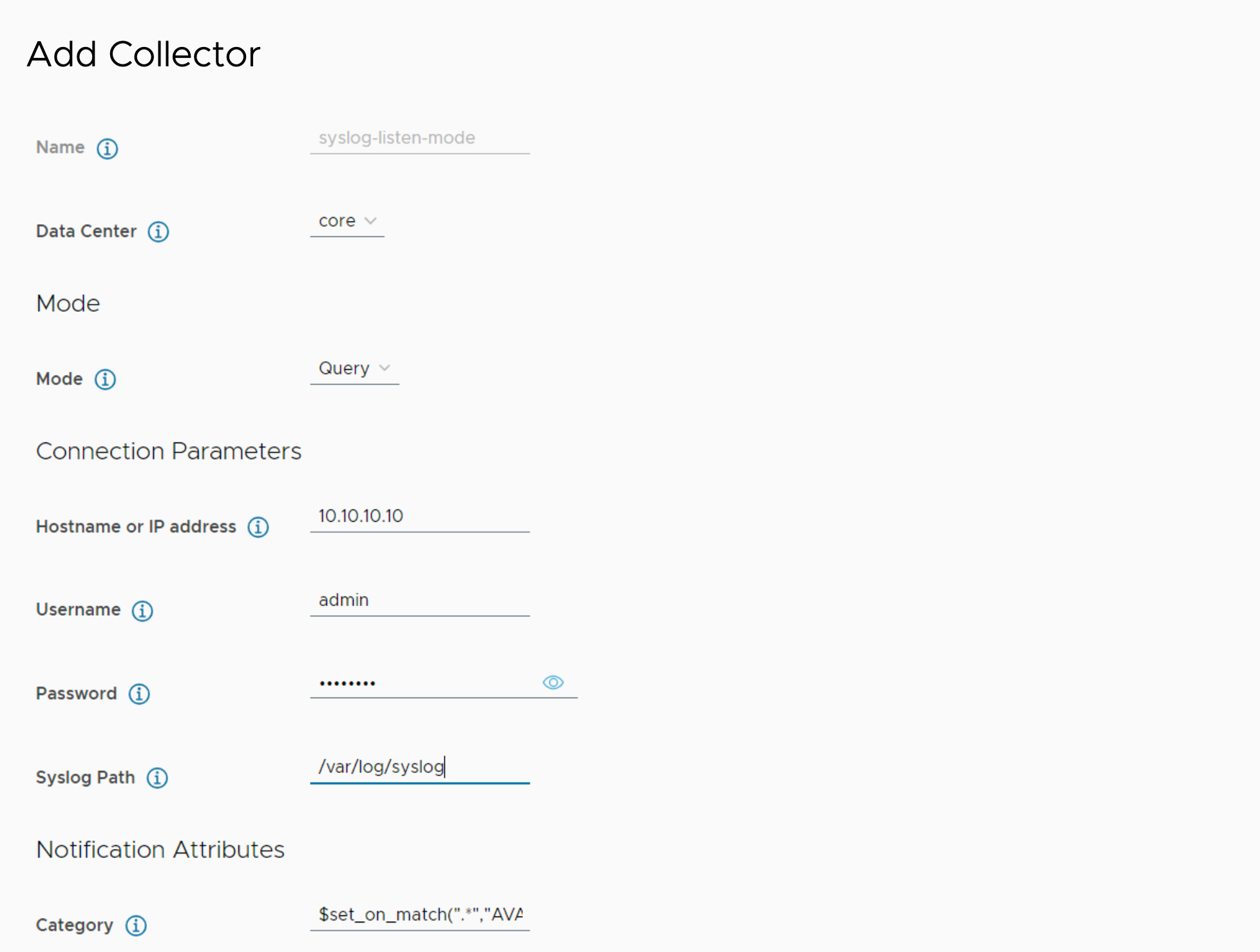Image resolution: width=1260 pixels, height=952 pixels.
Task: Open the core data center selector
Action: pyautogui.click(x=347, y=221)
